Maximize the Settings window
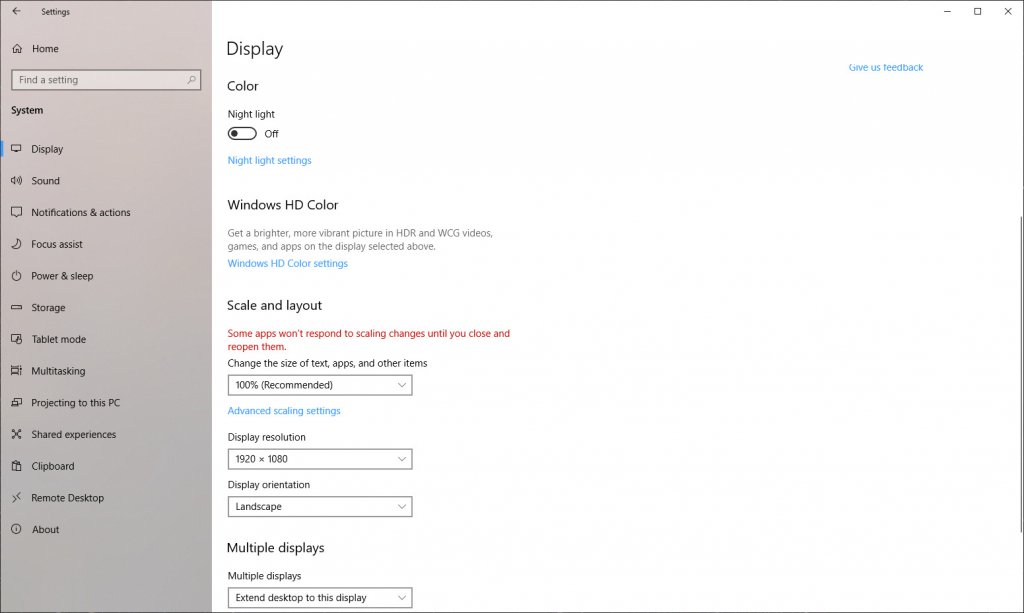Viewport: 1024px width, 613px height. click(x=978, y=11)
